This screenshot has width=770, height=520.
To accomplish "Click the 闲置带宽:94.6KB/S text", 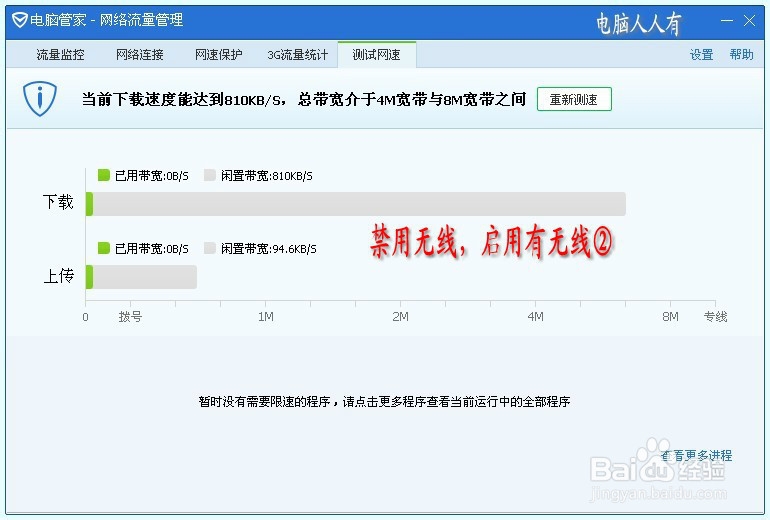I will point(269,249).
